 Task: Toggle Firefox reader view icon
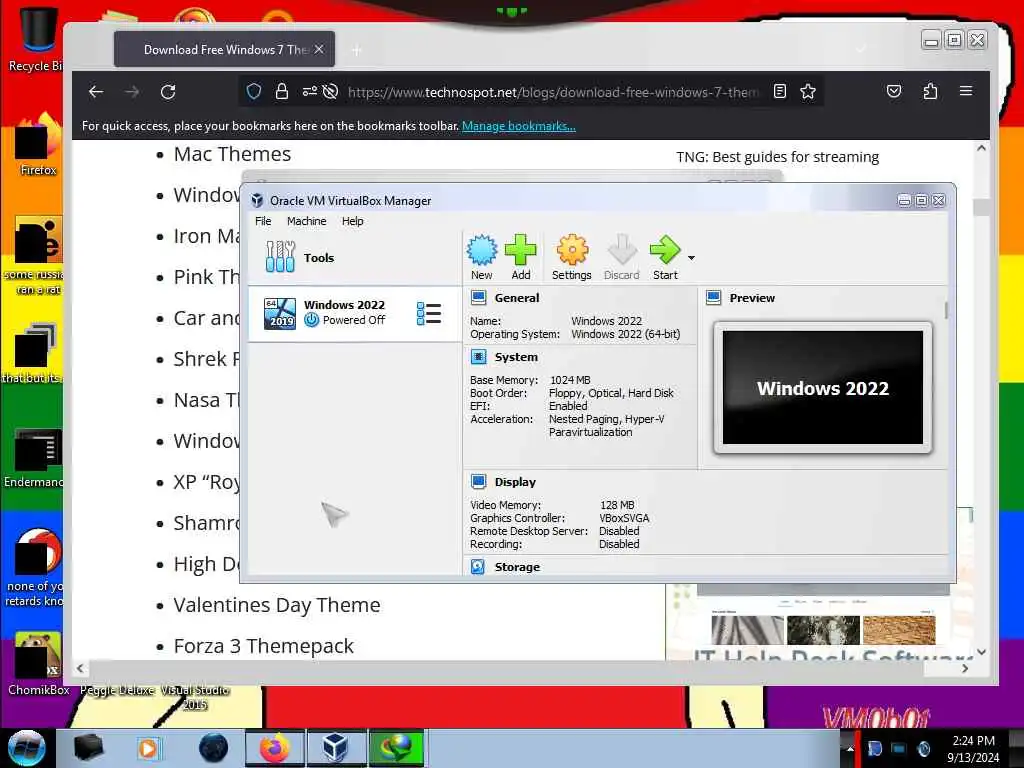pyautogui.click(x=780, y=91)
